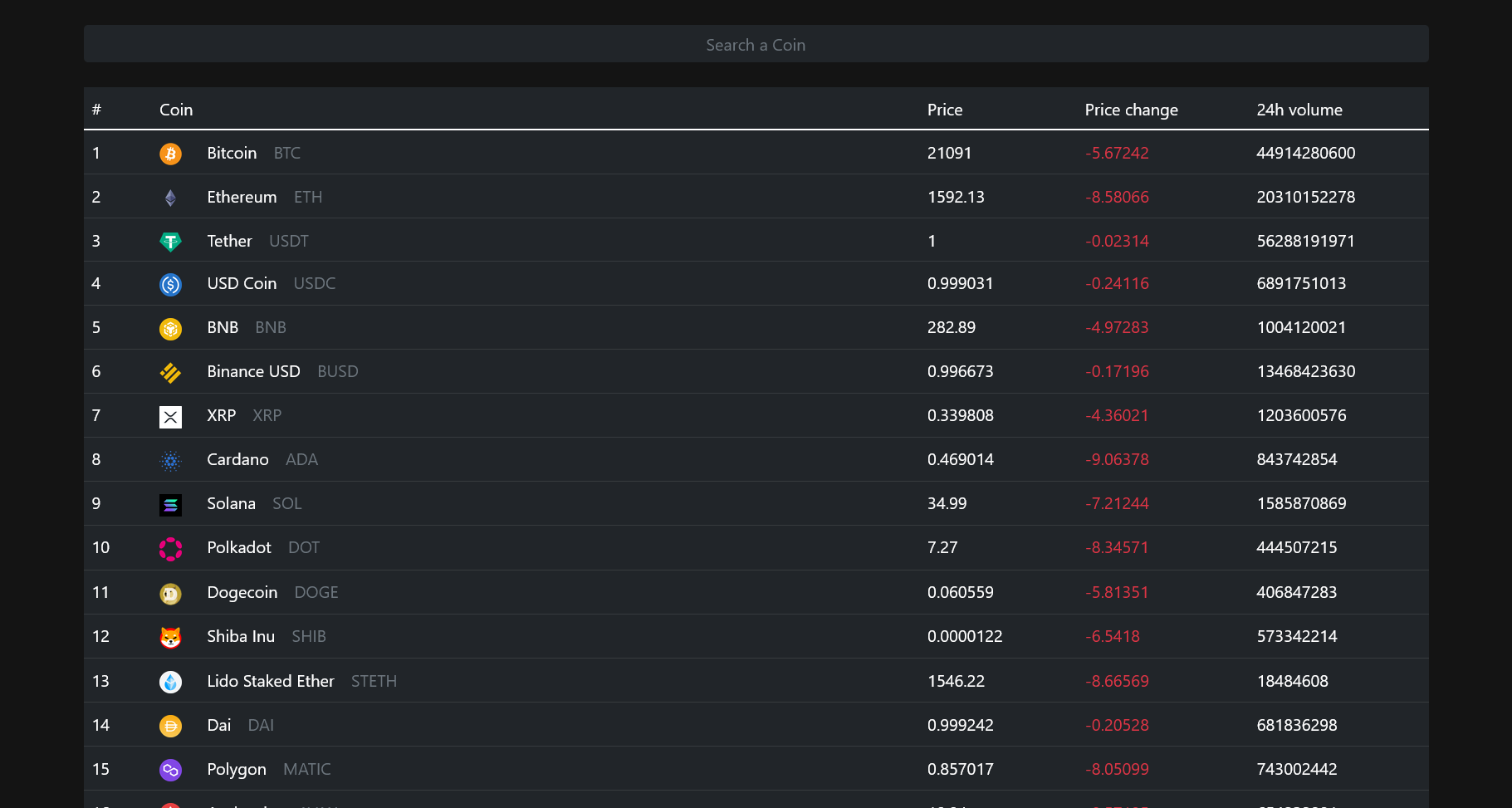Click the Dogecoin logo icon
Screen dimensions: 1512x808
170,593
